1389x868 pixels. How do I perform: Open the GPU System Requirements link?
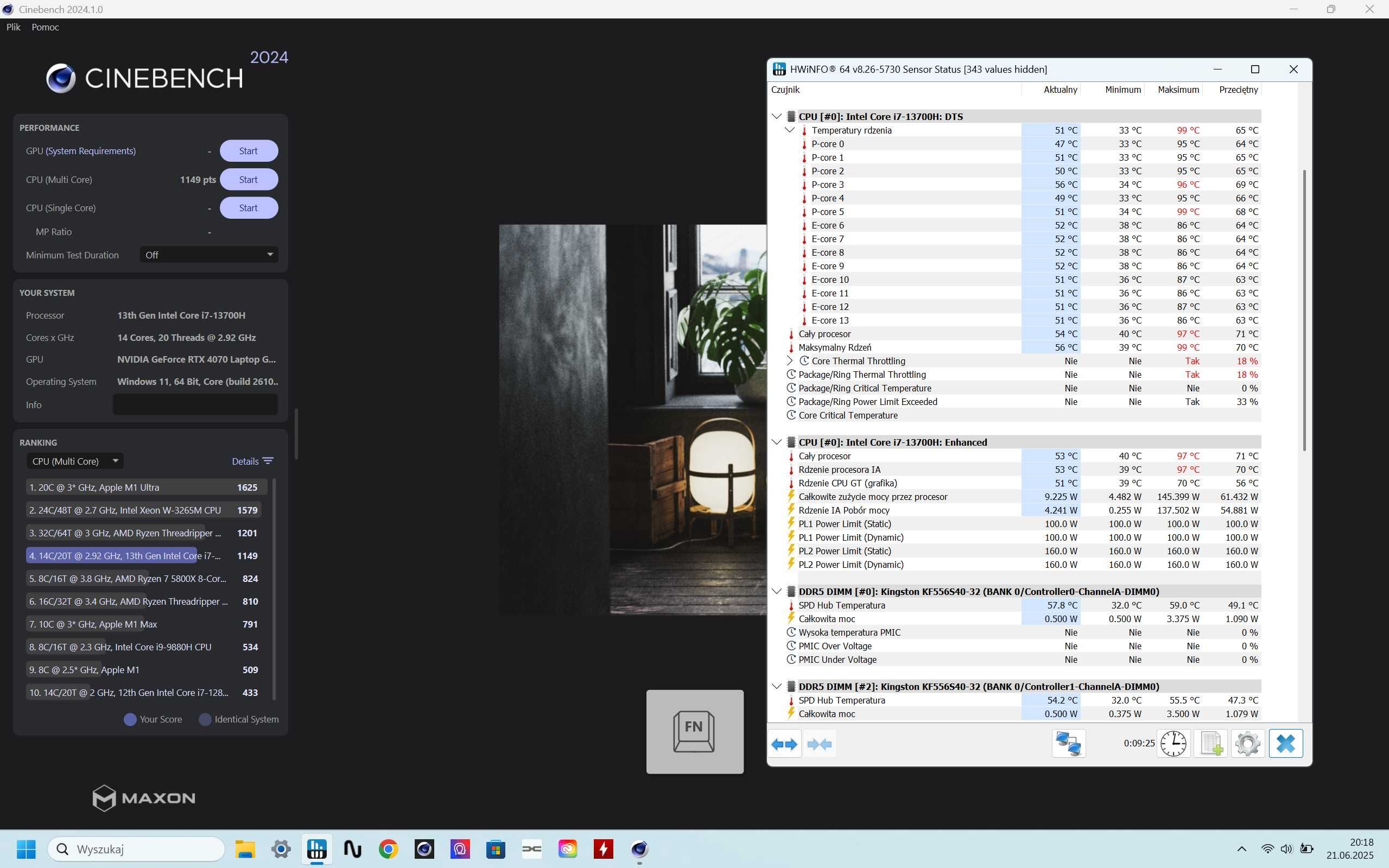(x=91, y=151)
